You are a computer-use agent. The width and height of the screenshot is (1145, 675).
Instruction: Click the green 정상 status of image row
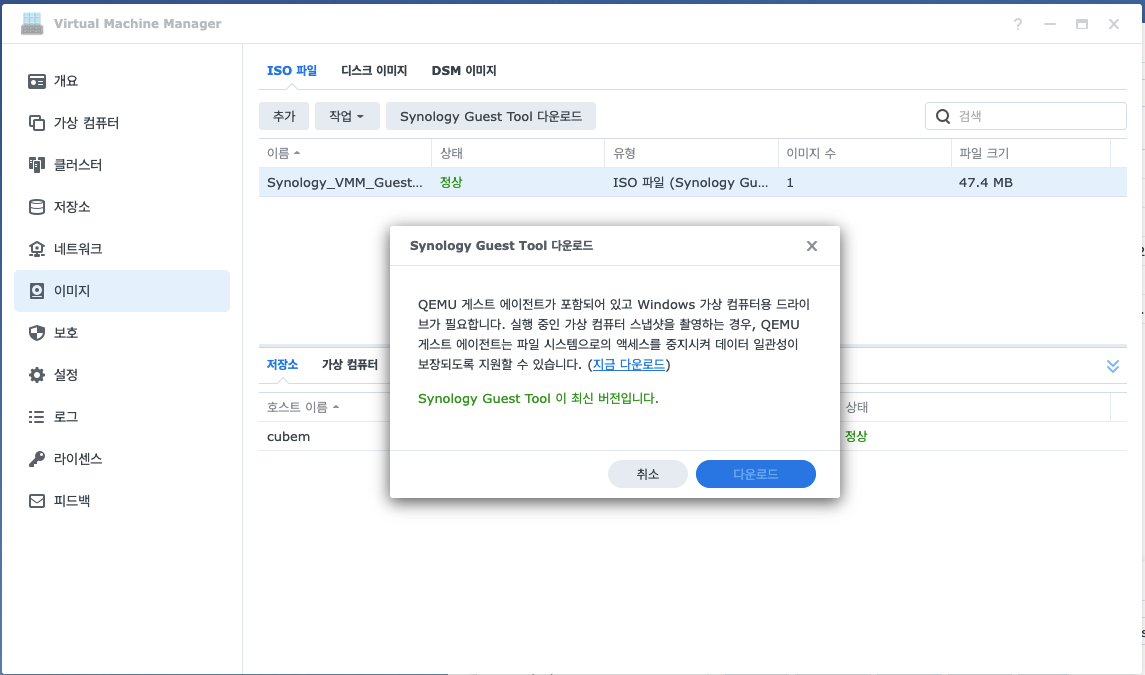click(451, 183)
